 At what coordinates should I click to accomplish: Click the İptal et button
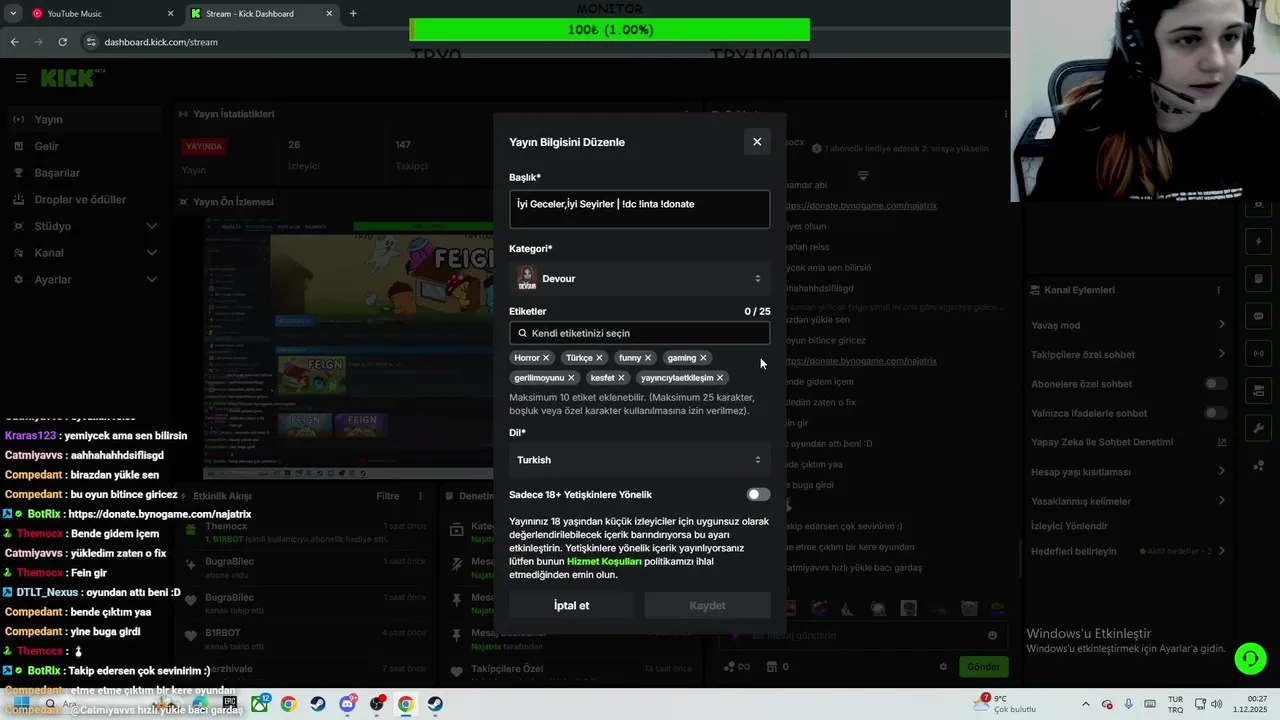571,605
